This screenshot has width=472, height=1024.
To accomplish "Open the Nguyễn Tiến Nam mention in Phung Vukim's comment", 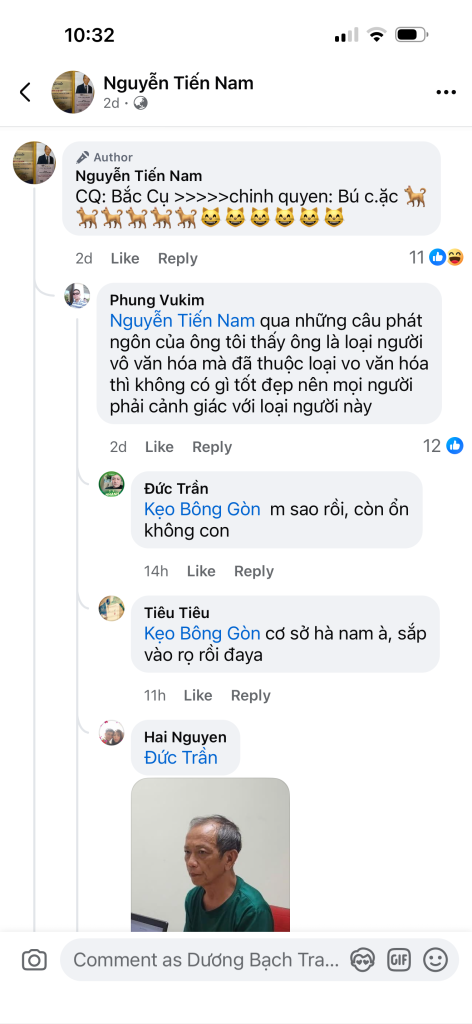I will (x=184, y=321).
